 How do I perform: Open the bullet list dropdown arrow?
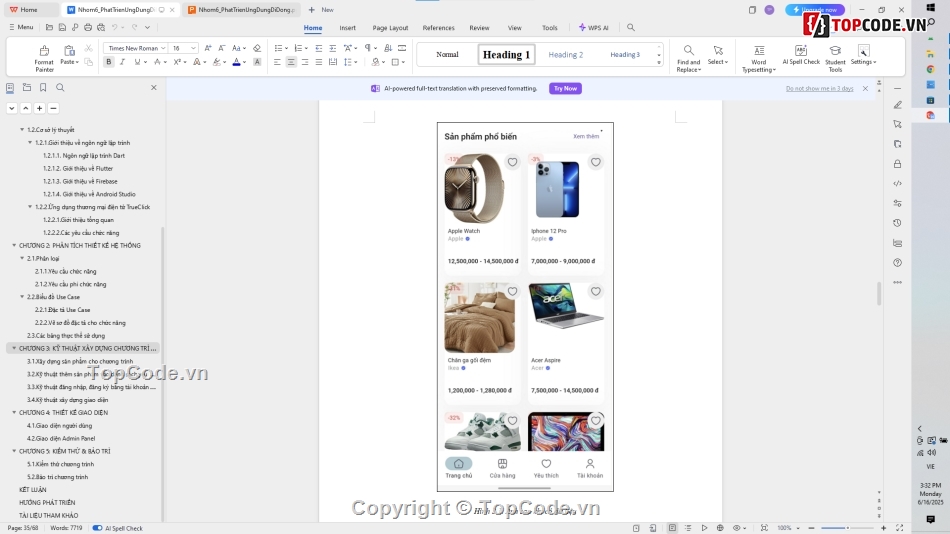[287, 48]
